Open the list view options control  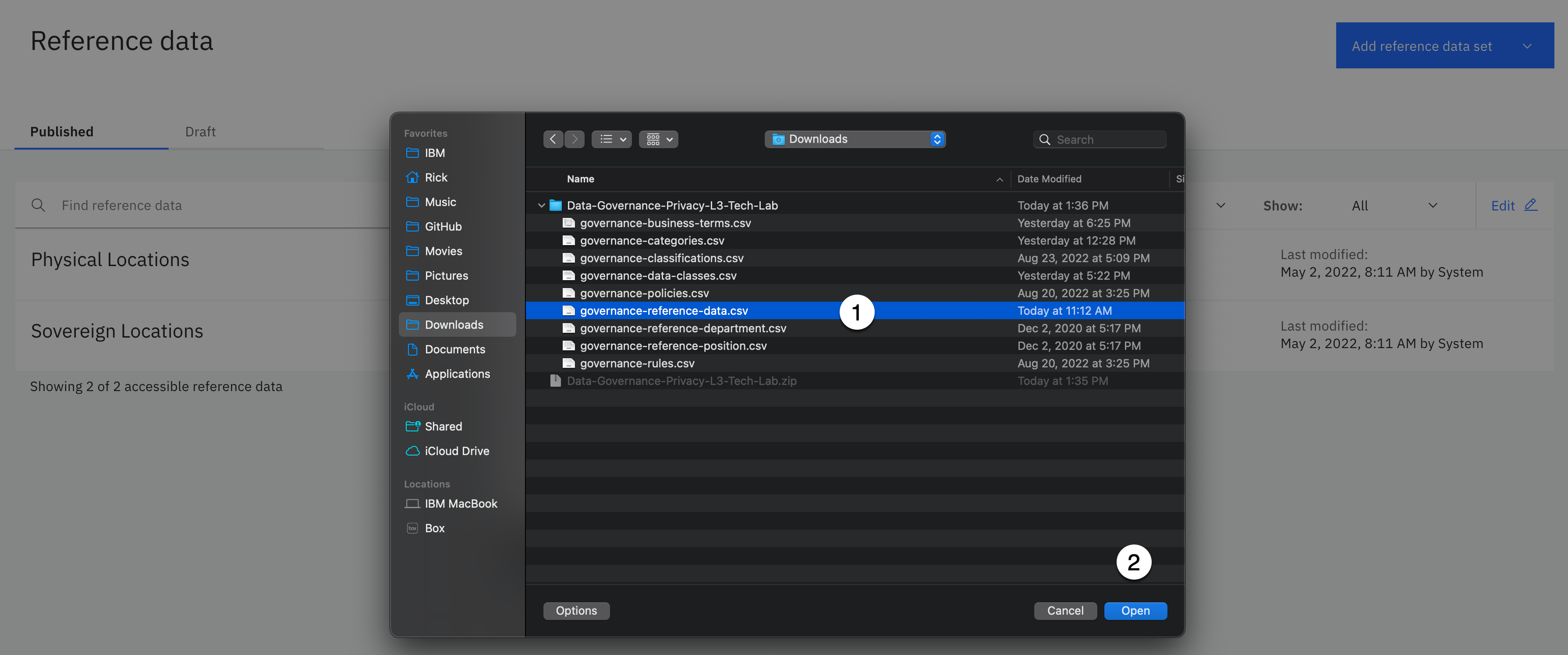(612, 139)
